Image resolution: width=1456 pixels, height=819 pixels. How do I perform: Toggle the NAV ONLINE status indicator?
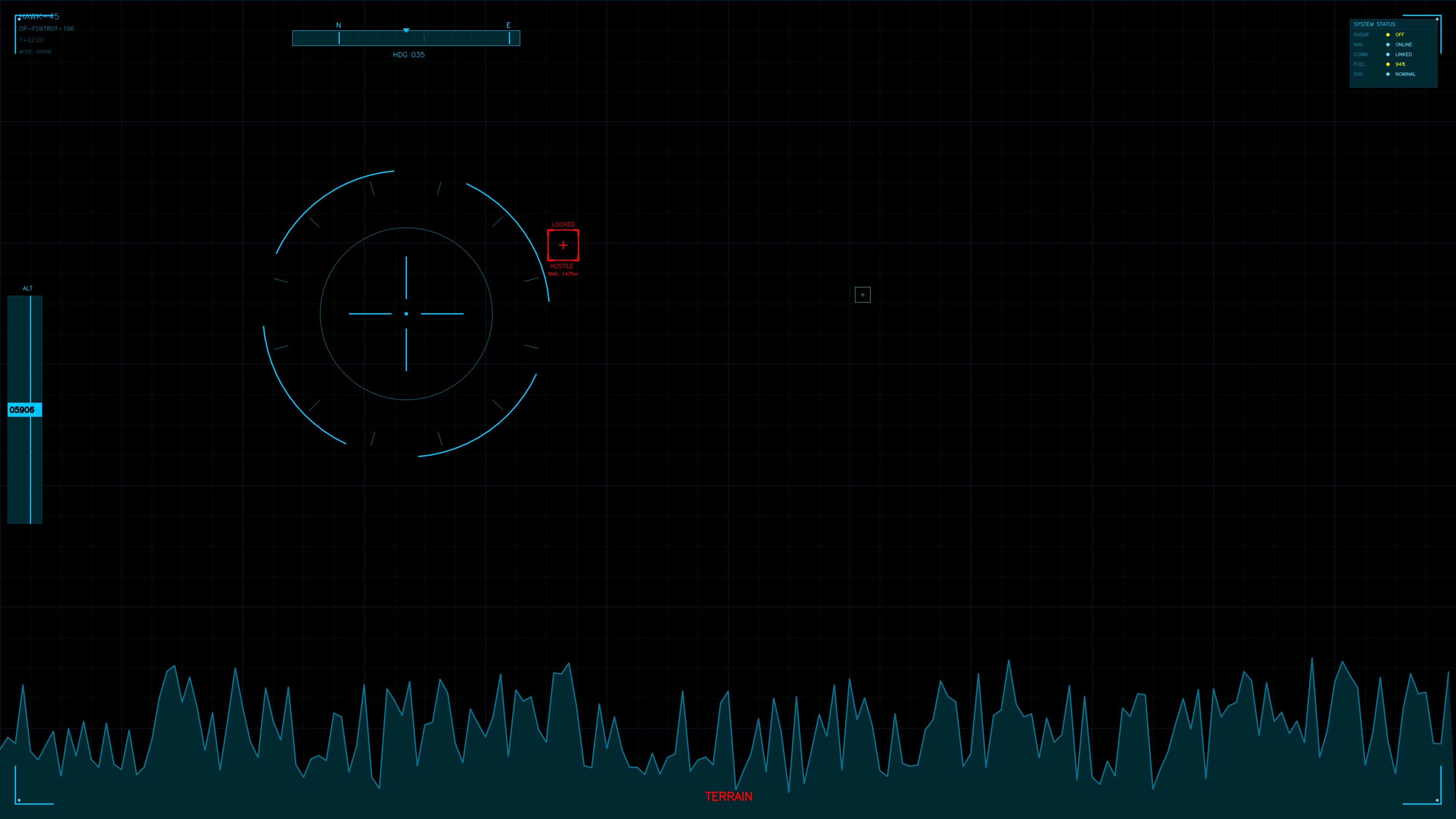pos(1404,44)
